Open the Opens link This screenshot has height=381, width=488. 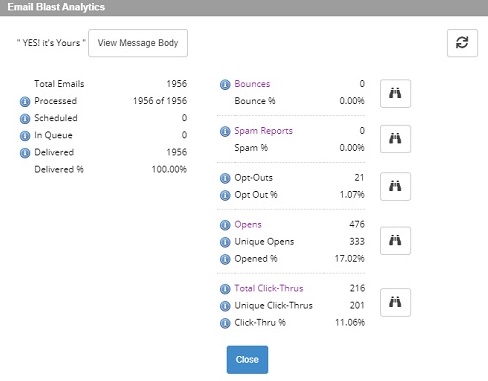click(248, 225)
